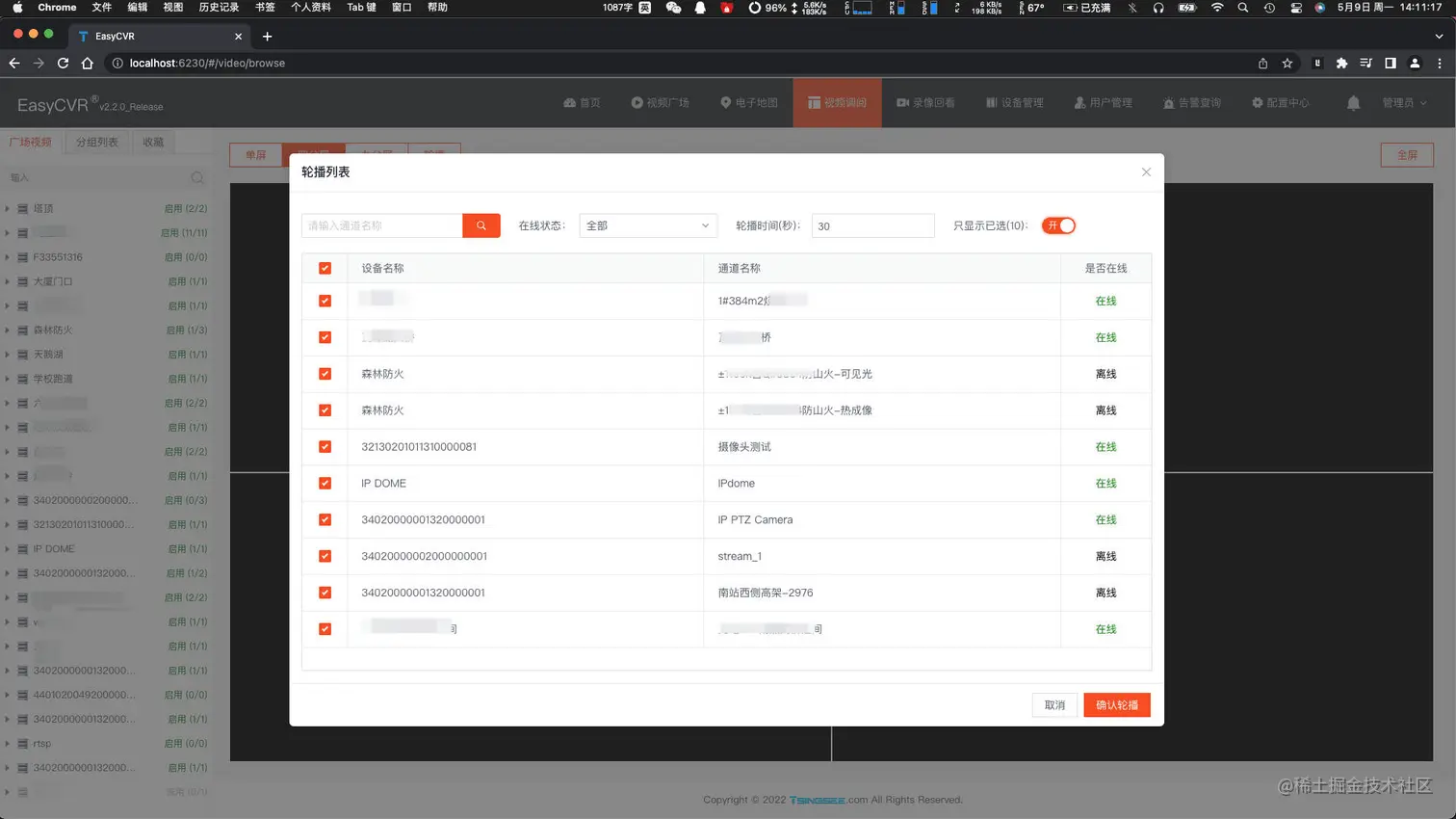Click the share icon in address bar

click(x=1262, y=64)
